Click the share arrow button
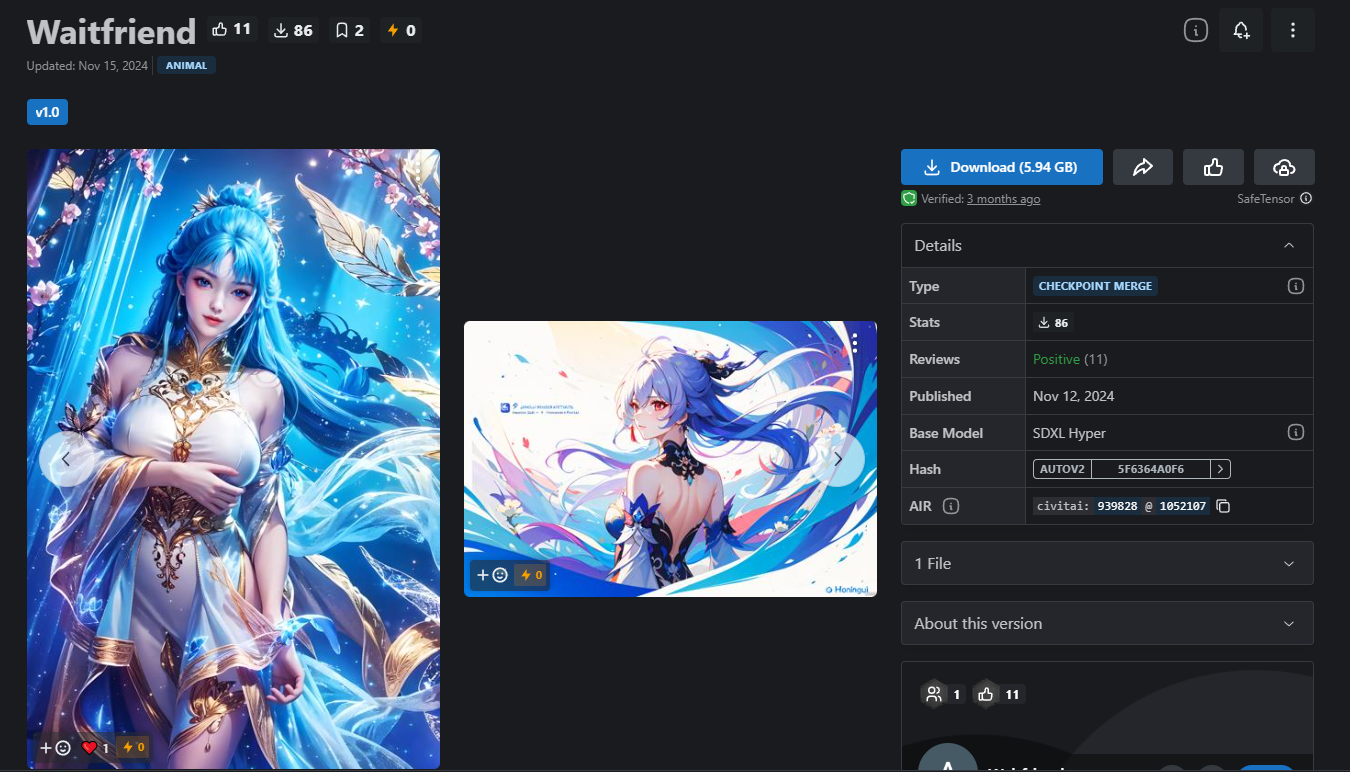 pyautogui.click(x=1143, y=167)
